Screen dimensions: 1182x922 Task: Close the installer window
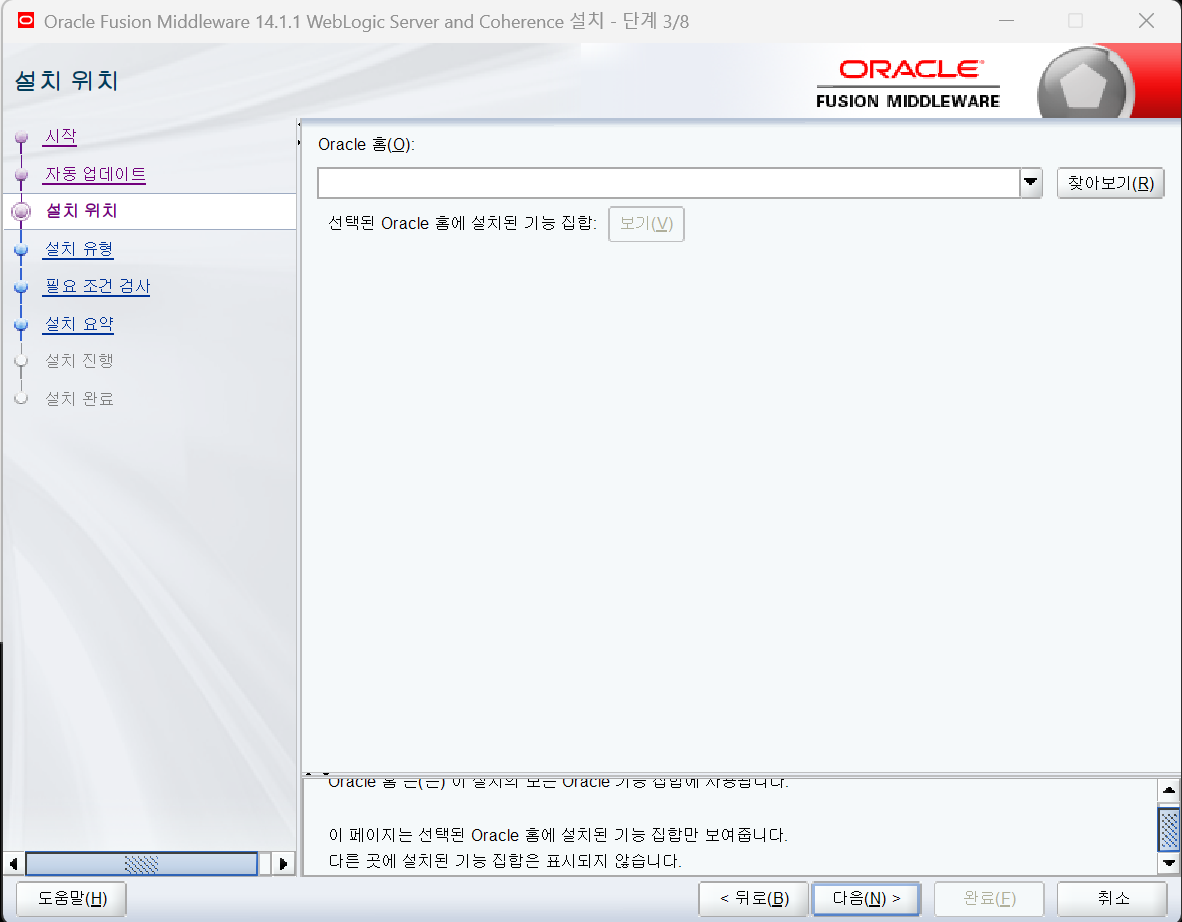[1146, 21]
